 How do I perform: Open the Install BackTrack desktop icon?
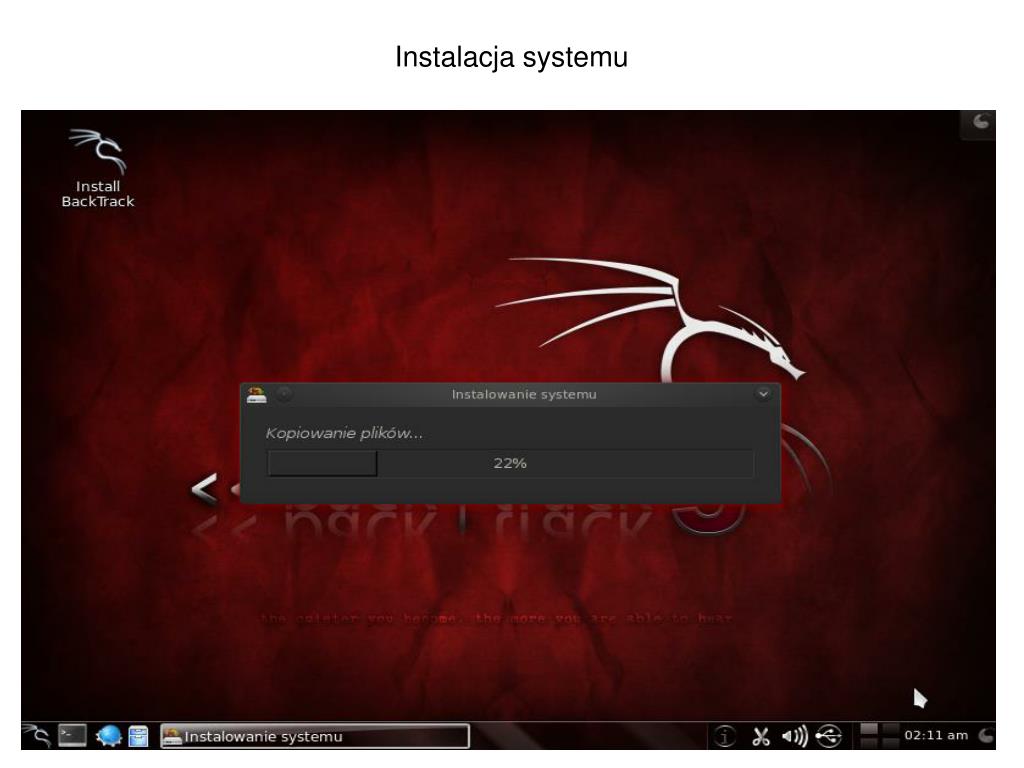[x=98, y=168]
